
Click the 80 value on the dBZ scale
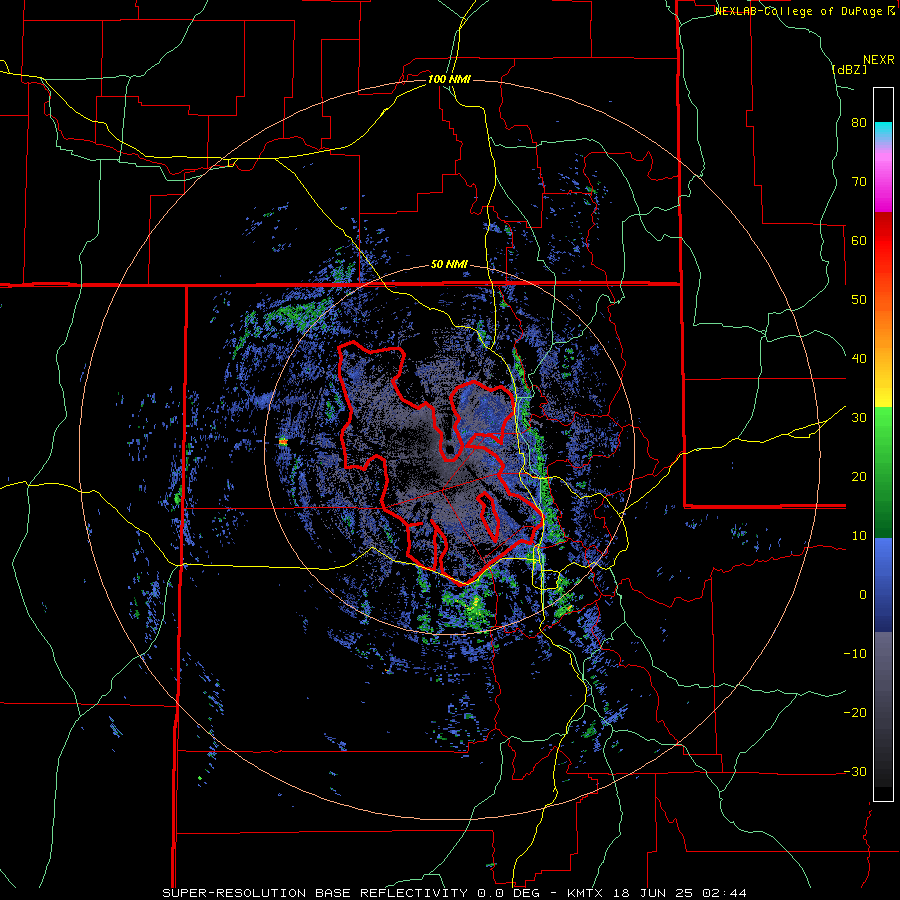(859, 122)
